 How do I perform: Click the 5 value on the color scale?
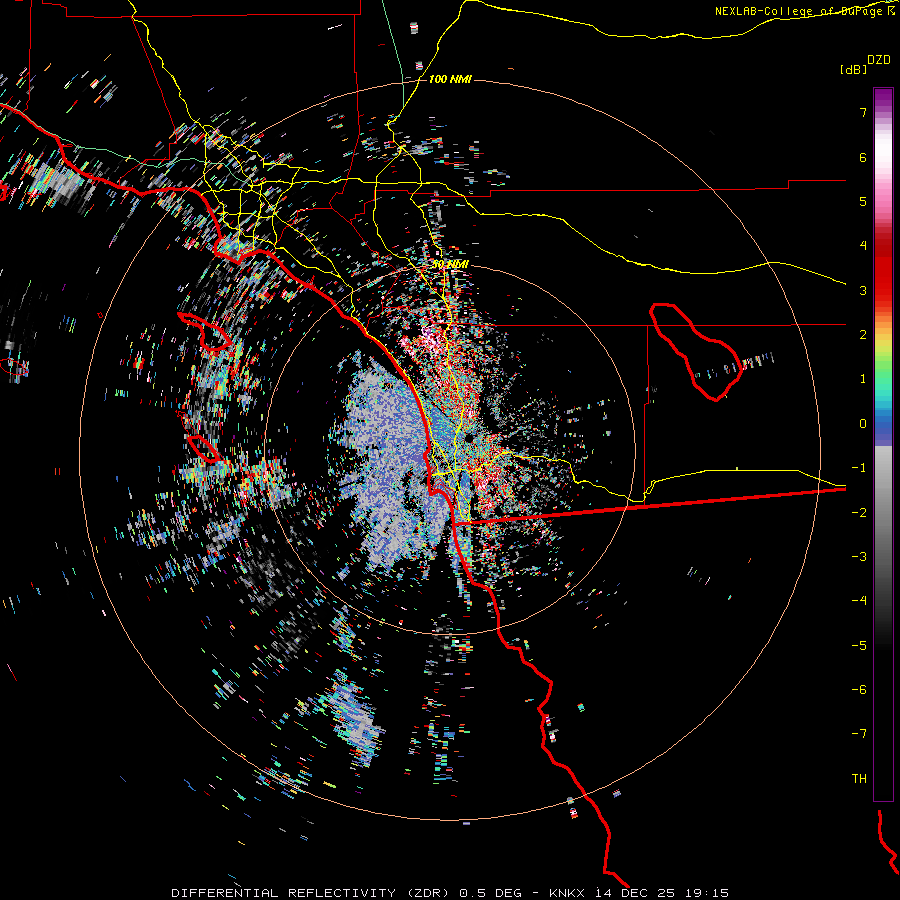pyautogui.click(x=863, y=201)
